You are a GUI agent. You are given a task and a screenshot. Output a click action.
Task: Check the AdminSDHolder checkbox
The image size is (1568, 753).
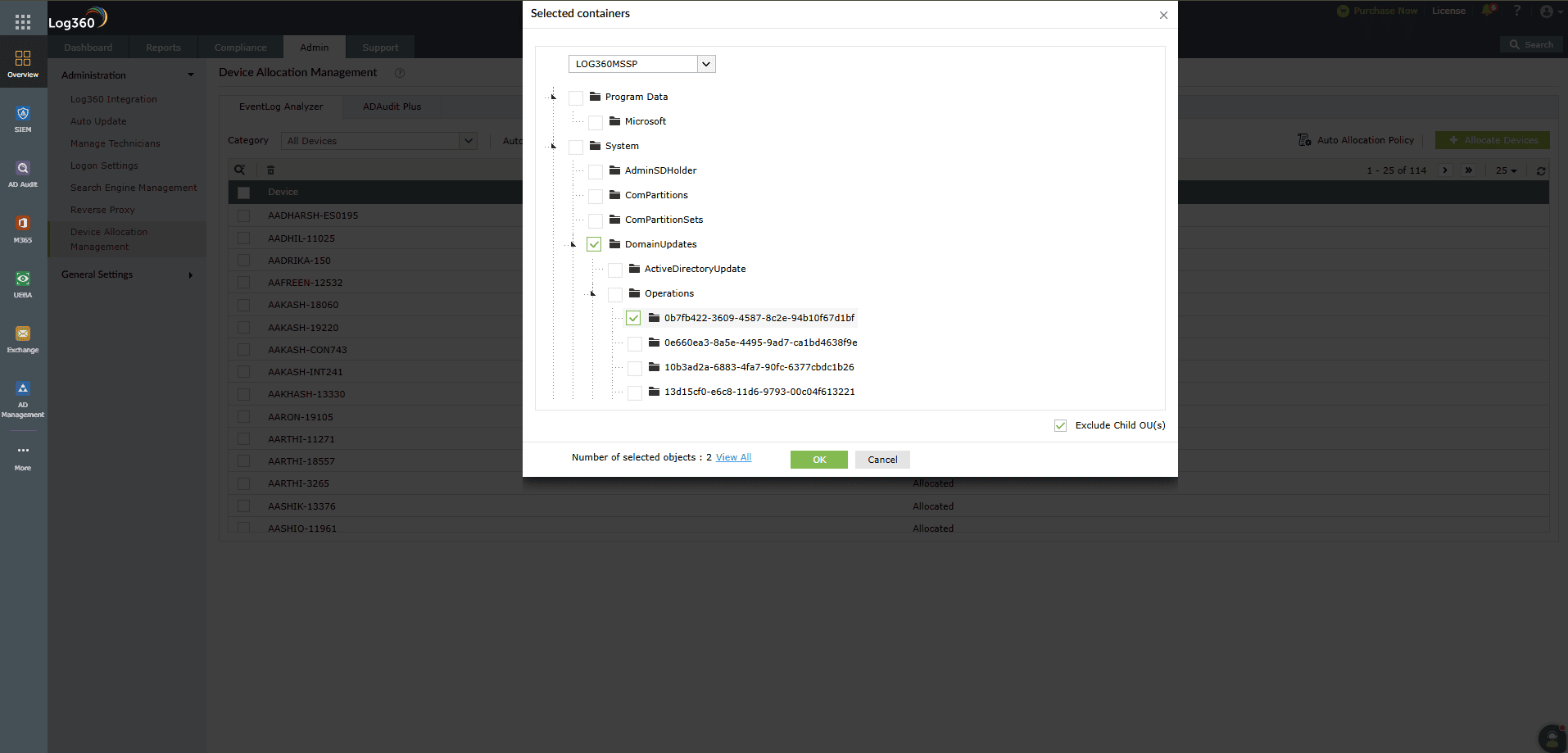click(596, 171)
